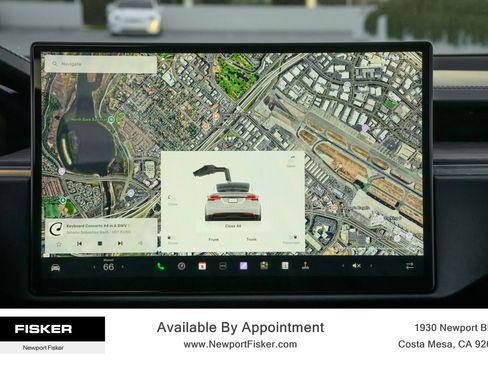Tap the left-side door control in car panel
The width and height of the screenshot is (488, 366).
coord(172,200)
